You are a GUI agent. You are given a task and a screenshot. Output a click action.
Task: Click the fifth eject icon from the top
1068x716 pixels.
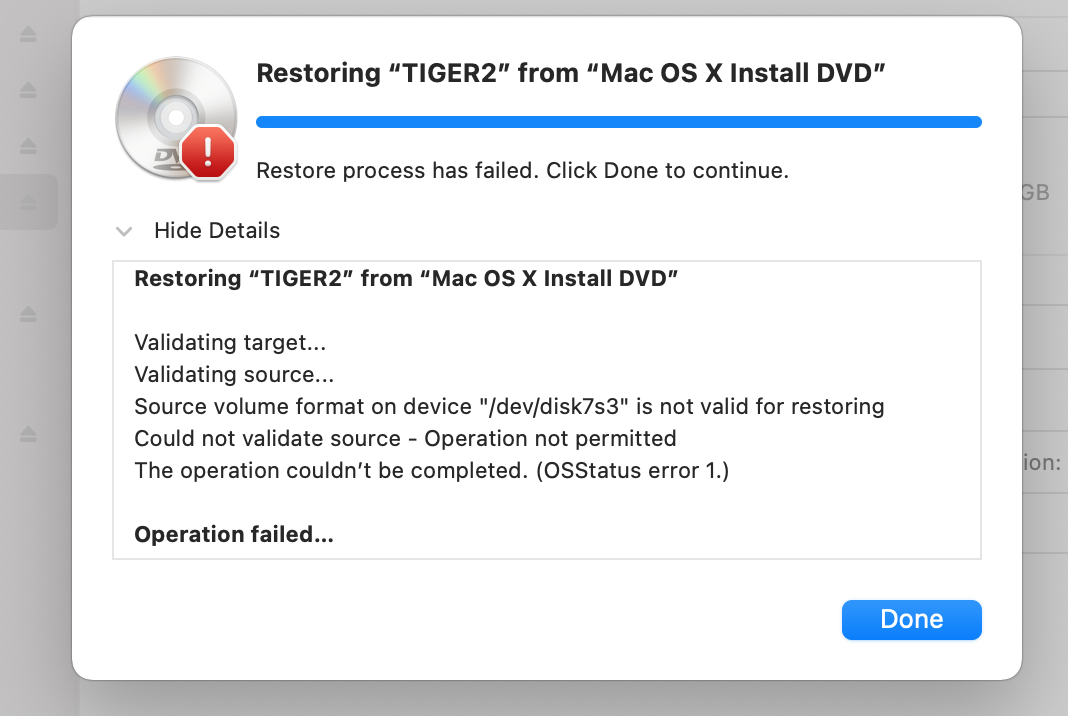pos(28,314)
